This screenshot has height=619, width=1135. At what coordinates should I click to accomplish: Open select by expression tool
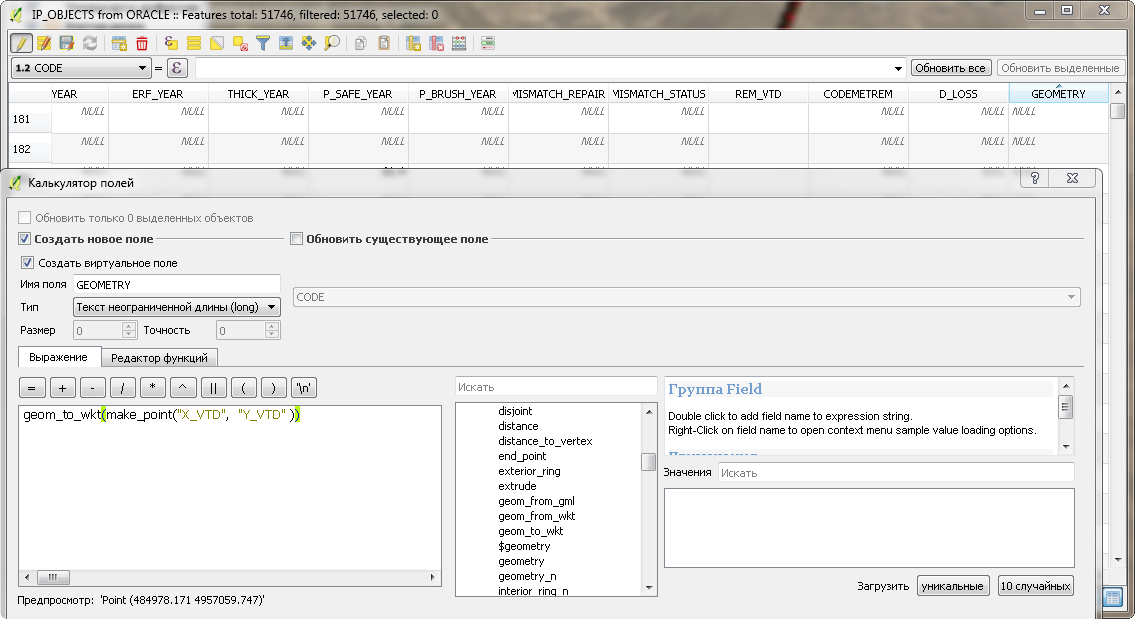tap(171, 43)
